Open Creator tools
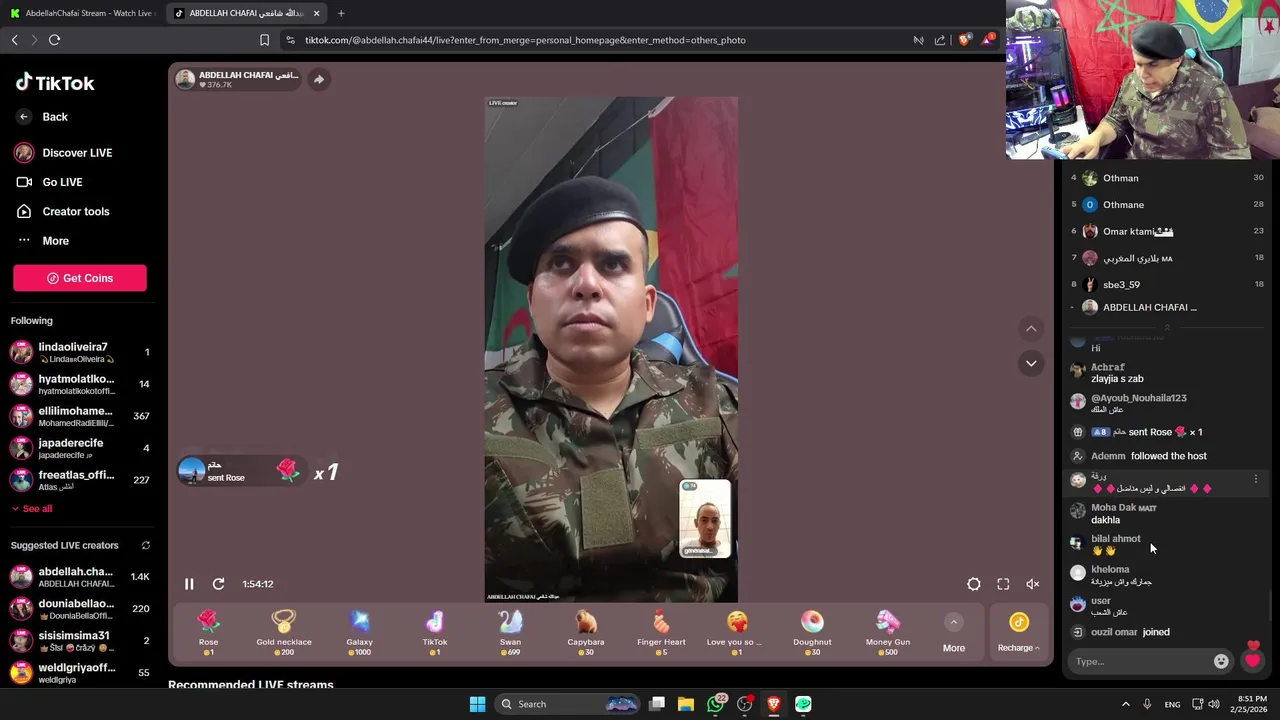Image resolution: width=1280 pixels, height=720 pixels. click(63, 211)
